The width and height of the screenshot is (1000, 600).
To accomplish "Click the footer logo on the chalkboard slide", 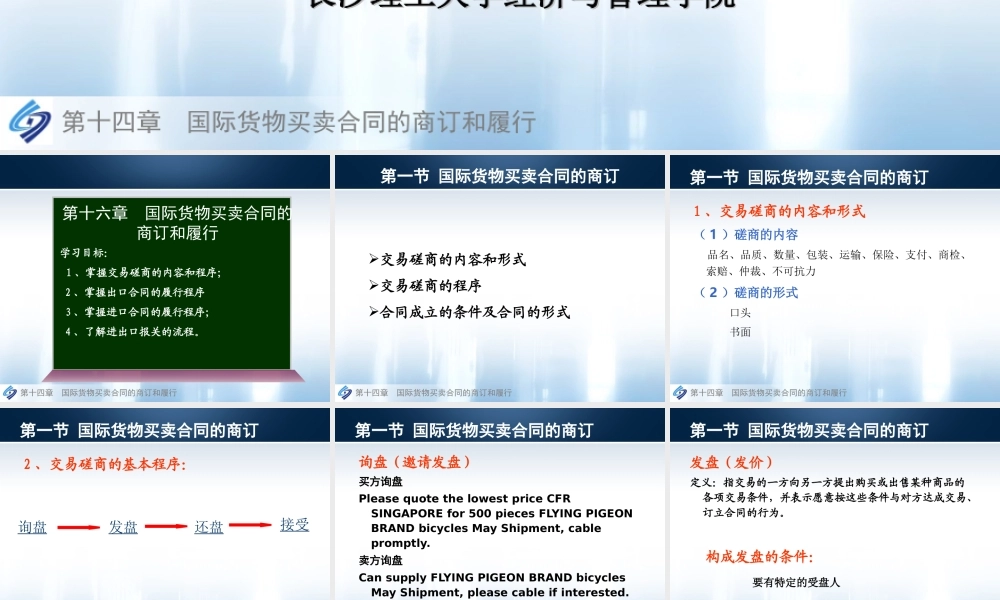I will click(10, 392).
